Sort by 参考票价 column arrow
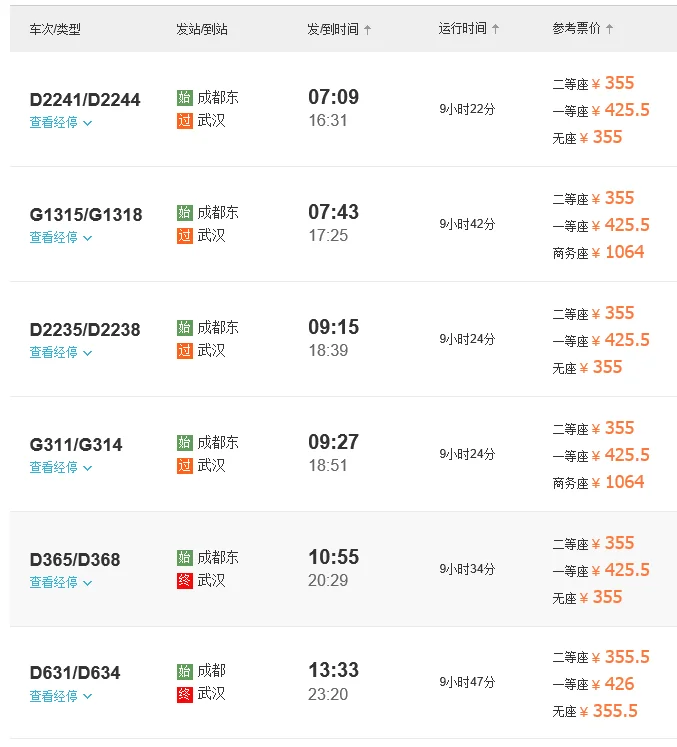Viewport: 677px width, 747px height. 610,29
